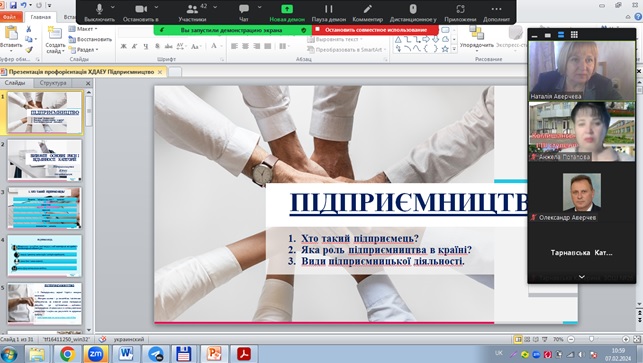Screen dimensions: 643x363
Task: Align text right in paragraph group
Action: (256, 46)
